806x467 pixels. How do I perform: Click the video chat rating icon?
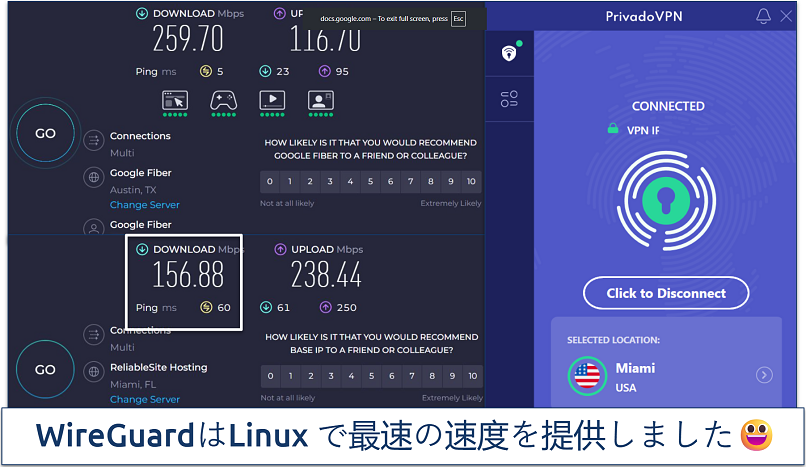click(319, 99)
